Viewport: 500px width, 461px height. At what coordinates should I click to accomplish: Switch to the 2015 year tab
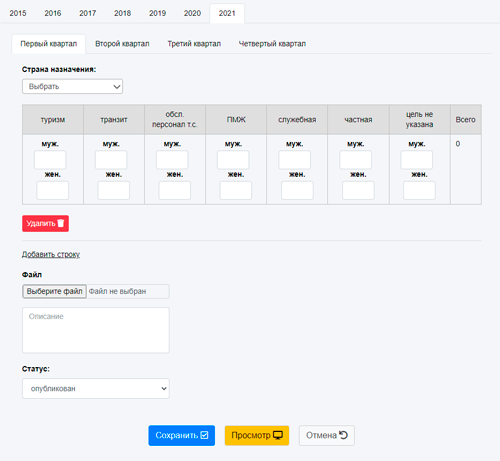[18, 13]
